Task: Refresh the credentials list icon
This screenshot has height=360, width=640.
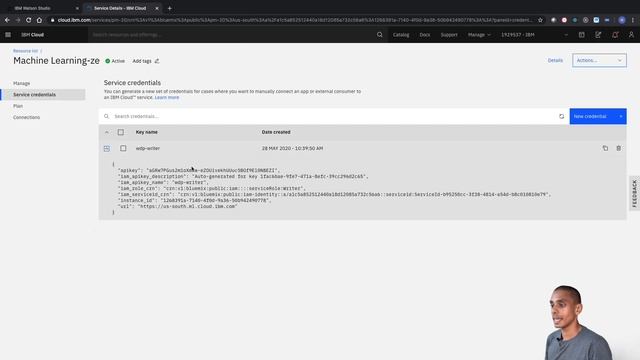Action: 562,116
